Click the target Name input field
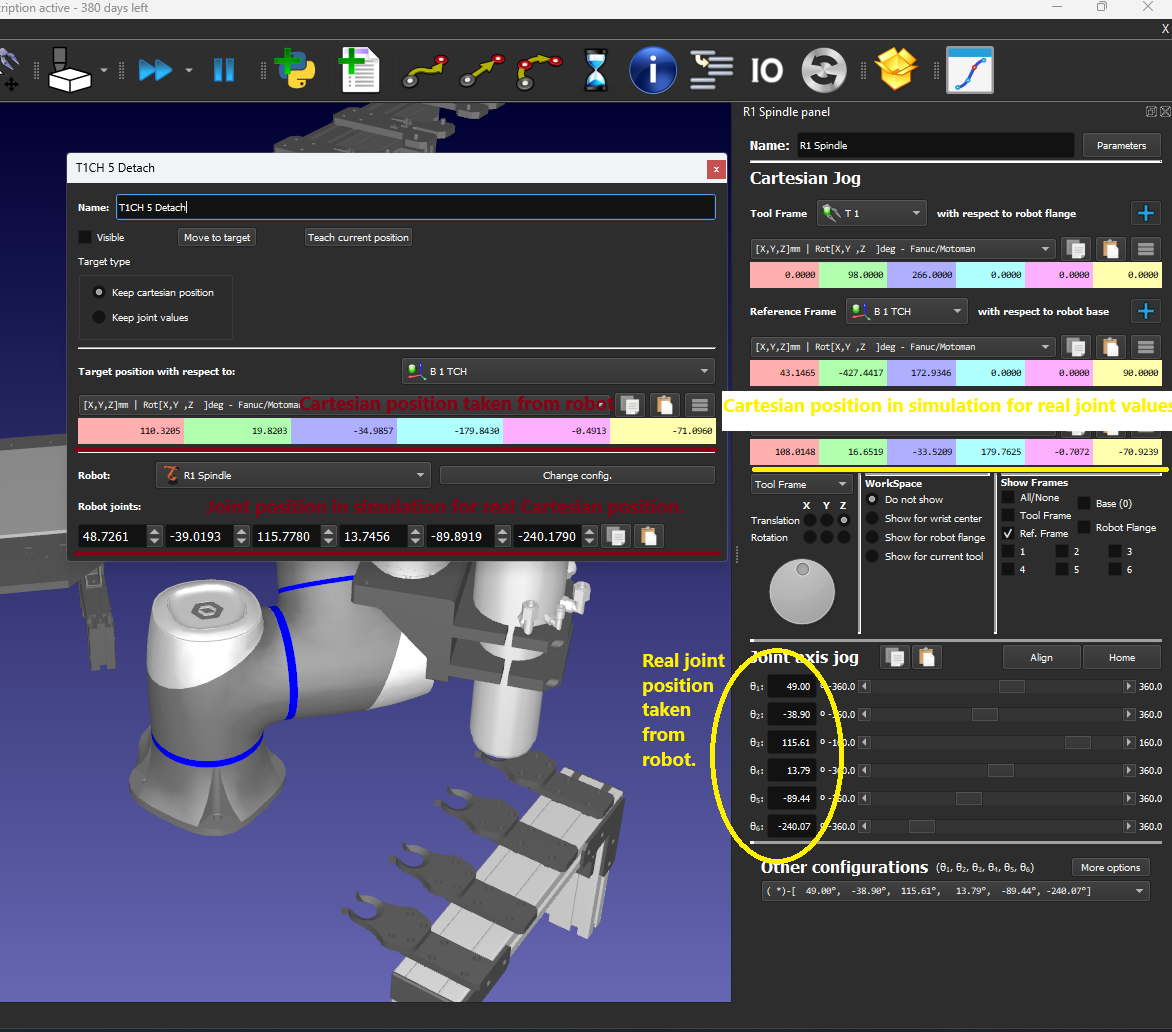The height and width of the screenshot is (1032, 1172). 415,207
